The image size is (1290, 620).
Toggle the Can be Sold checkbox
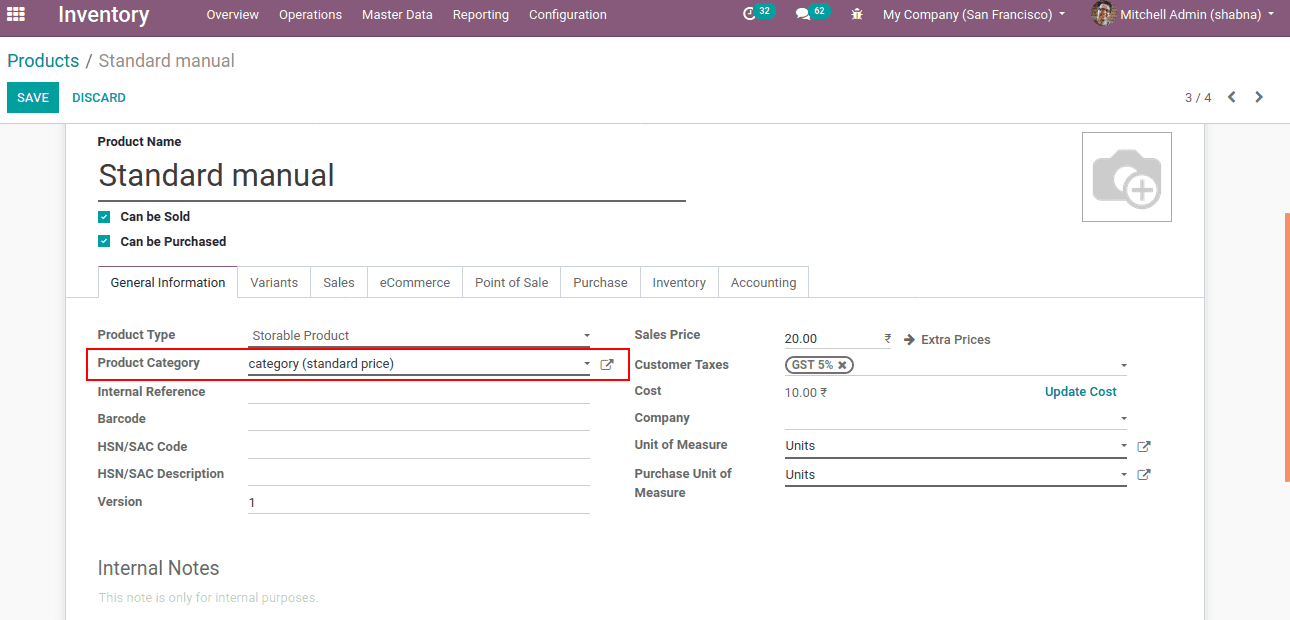(x=104, y=217)
